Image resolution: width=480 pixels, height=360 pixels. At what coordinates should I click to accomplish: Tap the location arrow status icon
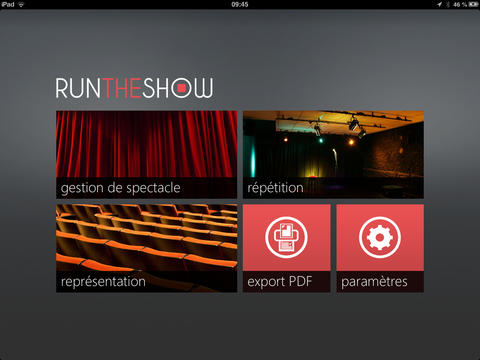click(439, 4)
